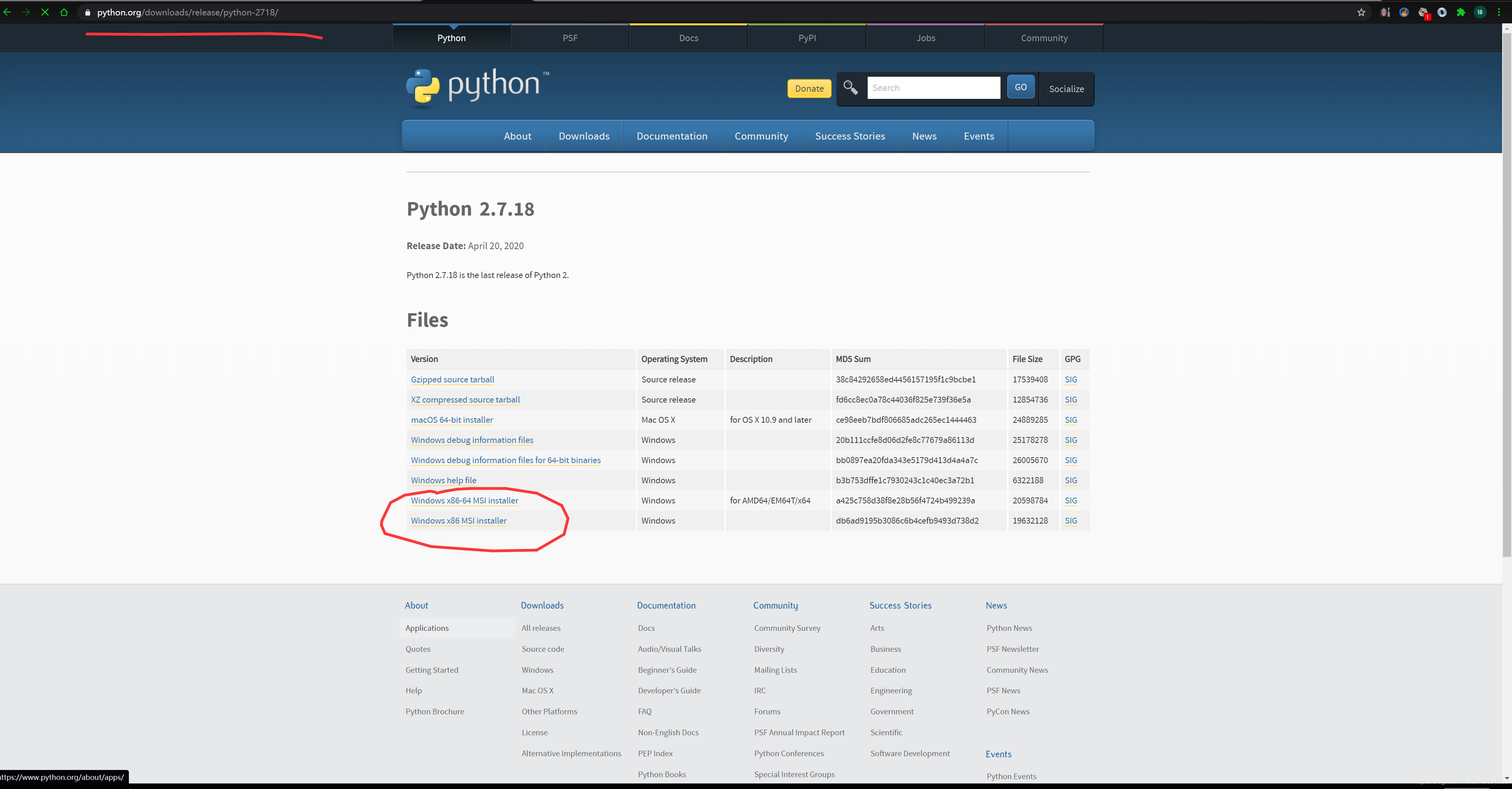Click the package extension icon with alert badge
Image resolution: width=1512 pixels, height=789 pixels.
1423,12
